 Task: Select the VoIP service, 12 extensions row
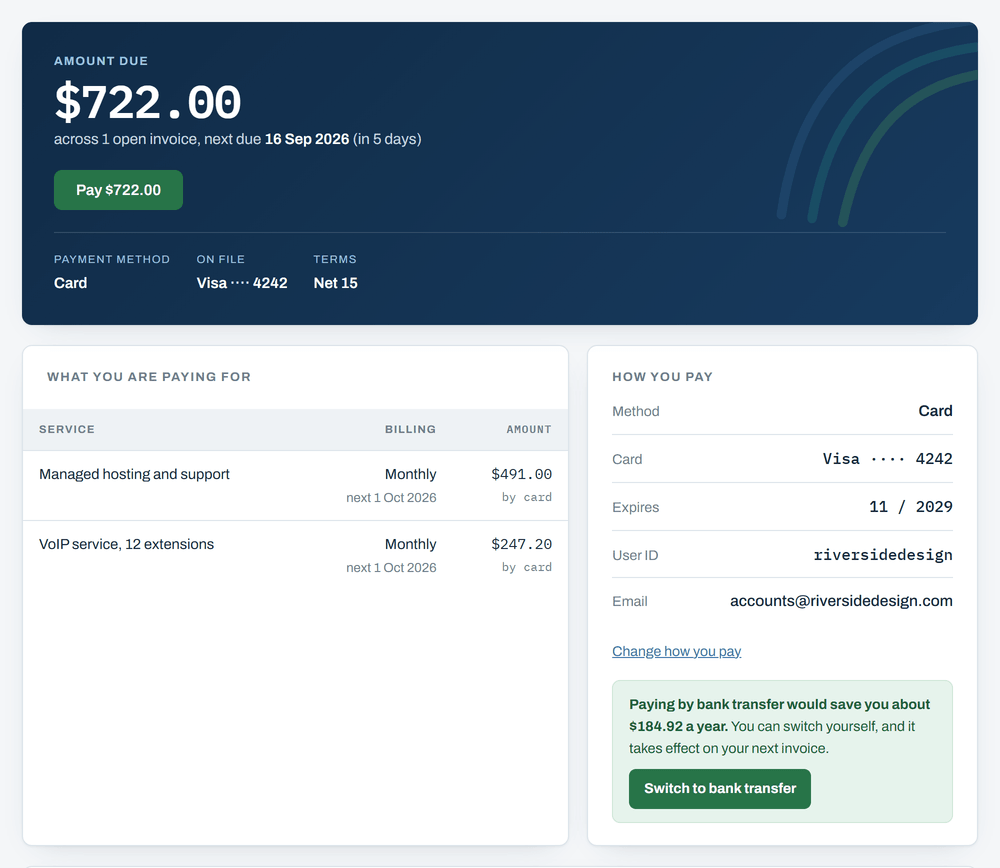point(295,555)
